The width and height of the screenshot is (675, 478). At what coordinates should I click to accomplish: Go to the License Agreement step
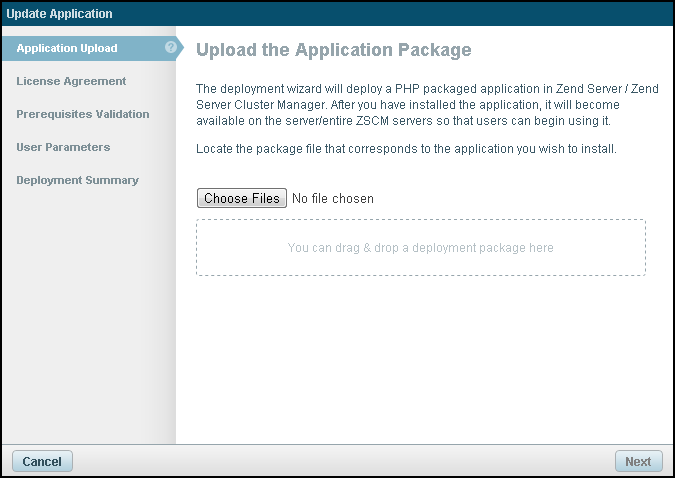click(71, 81)
